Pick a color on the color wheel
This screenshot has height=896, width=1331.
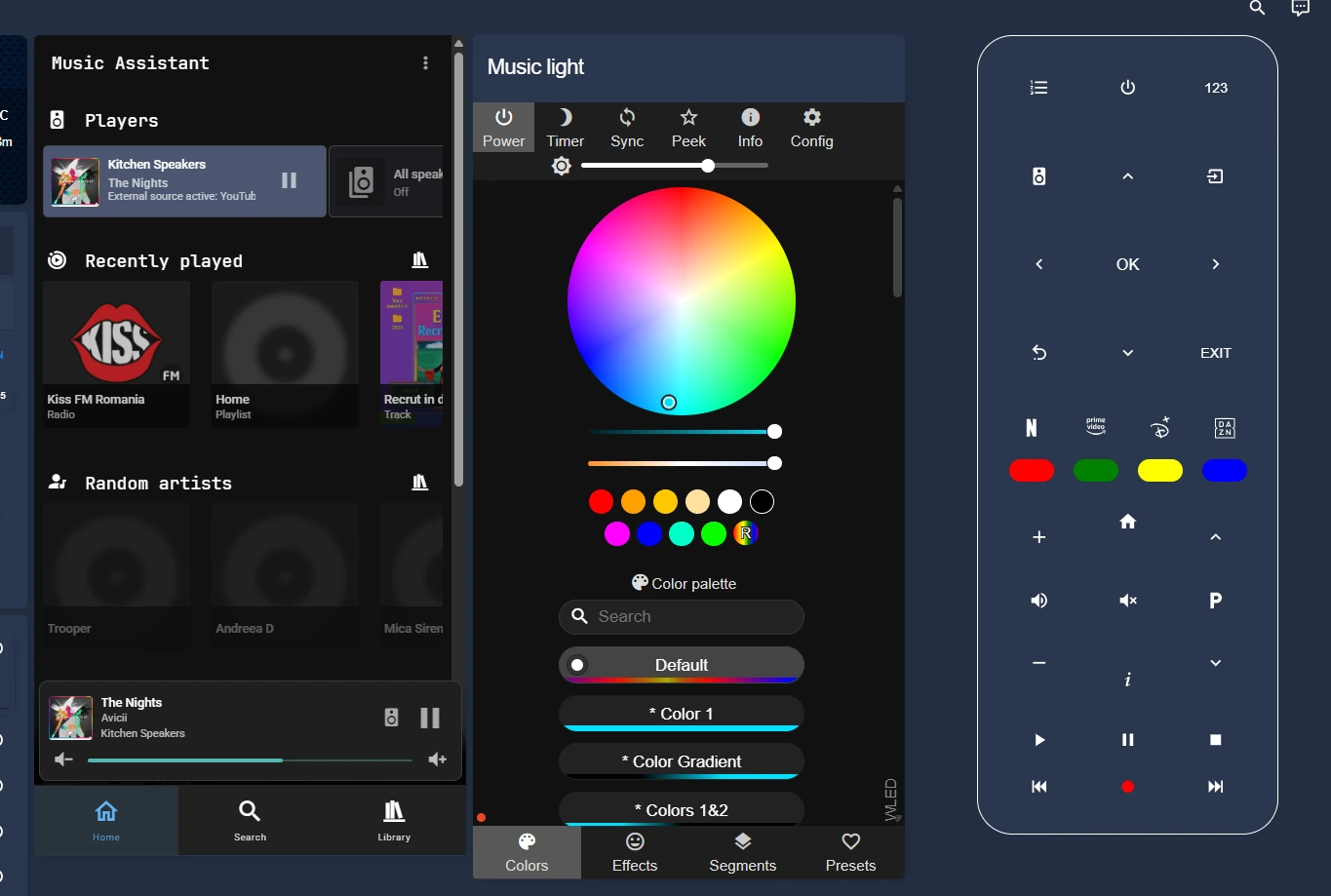pos(682,301)
